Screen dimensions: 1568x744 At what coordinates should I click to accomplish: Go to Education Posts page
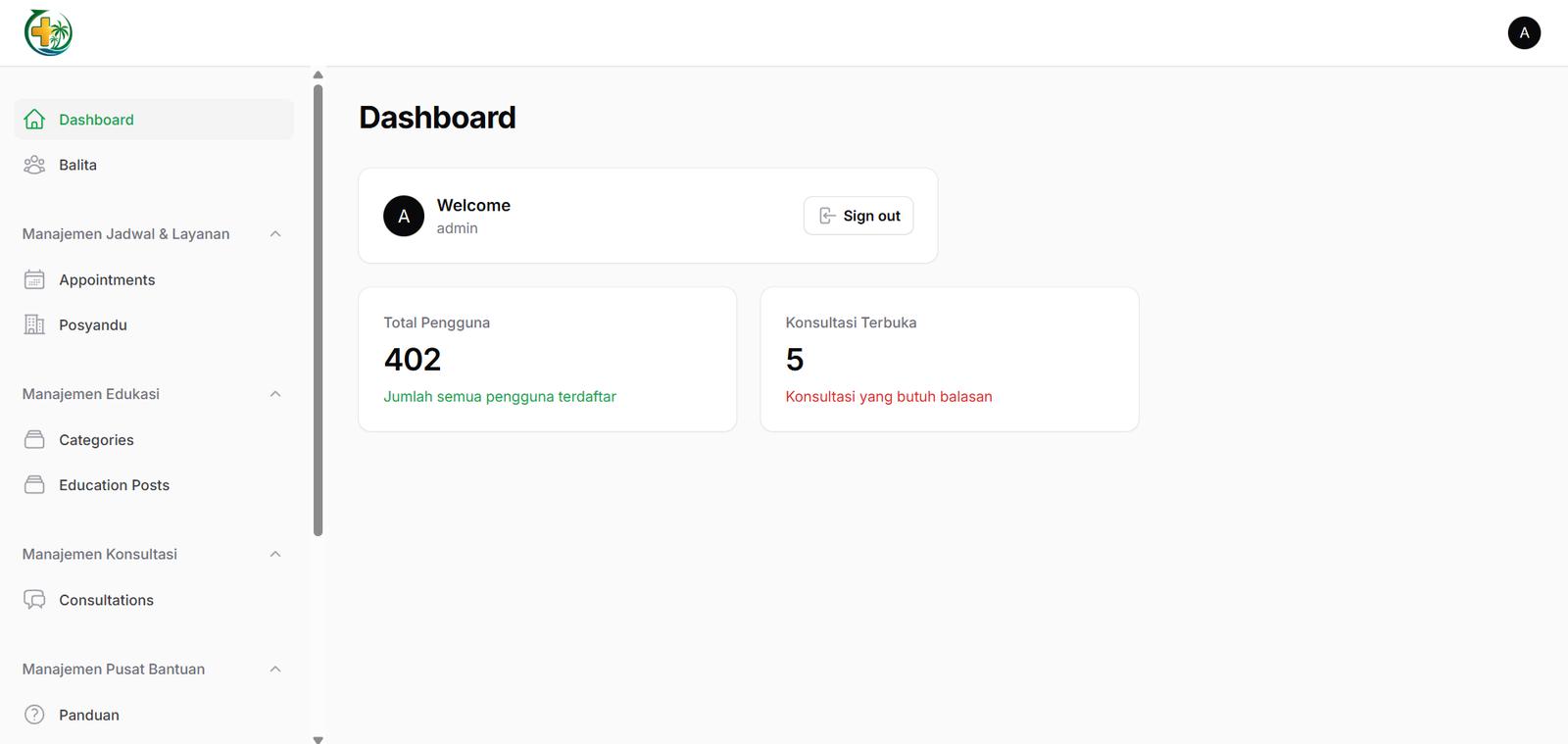[x=114, y=485]
